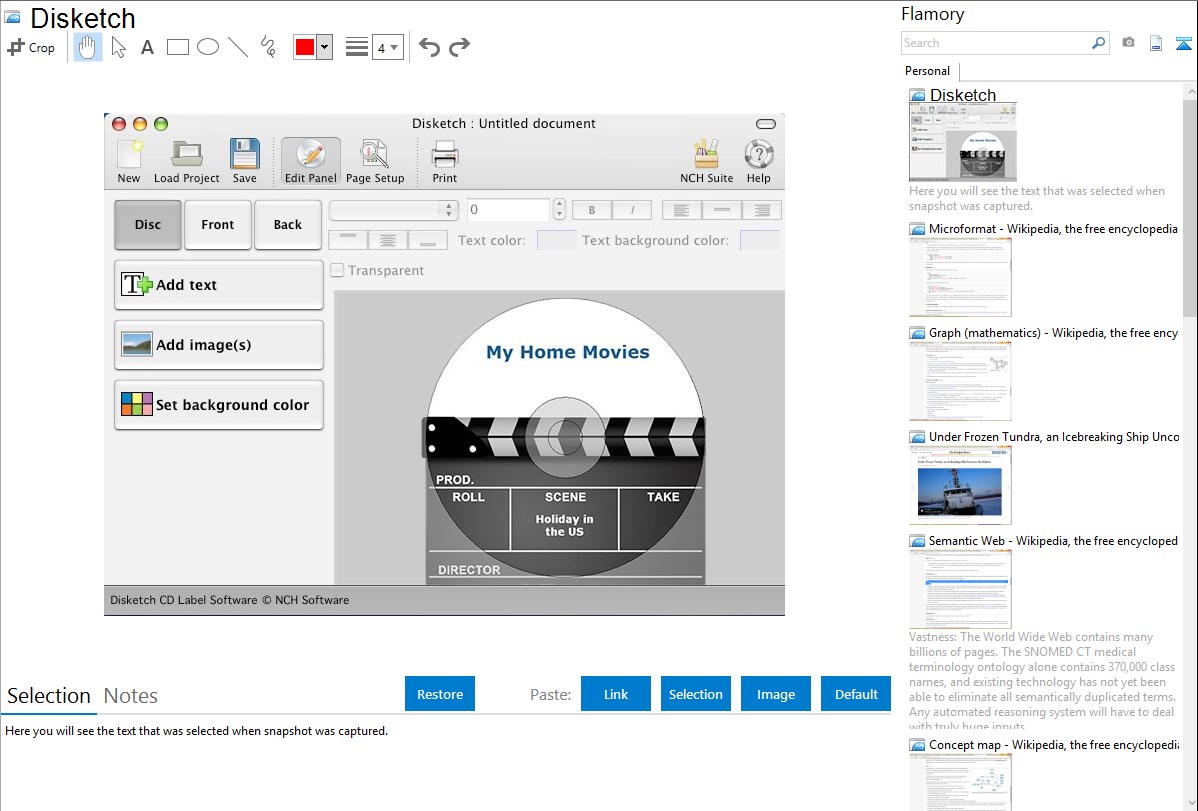Image resolution: width=1198 pixels, height=811 pixels.
Task: Redo the annotation
Action: tap(459, 47)
